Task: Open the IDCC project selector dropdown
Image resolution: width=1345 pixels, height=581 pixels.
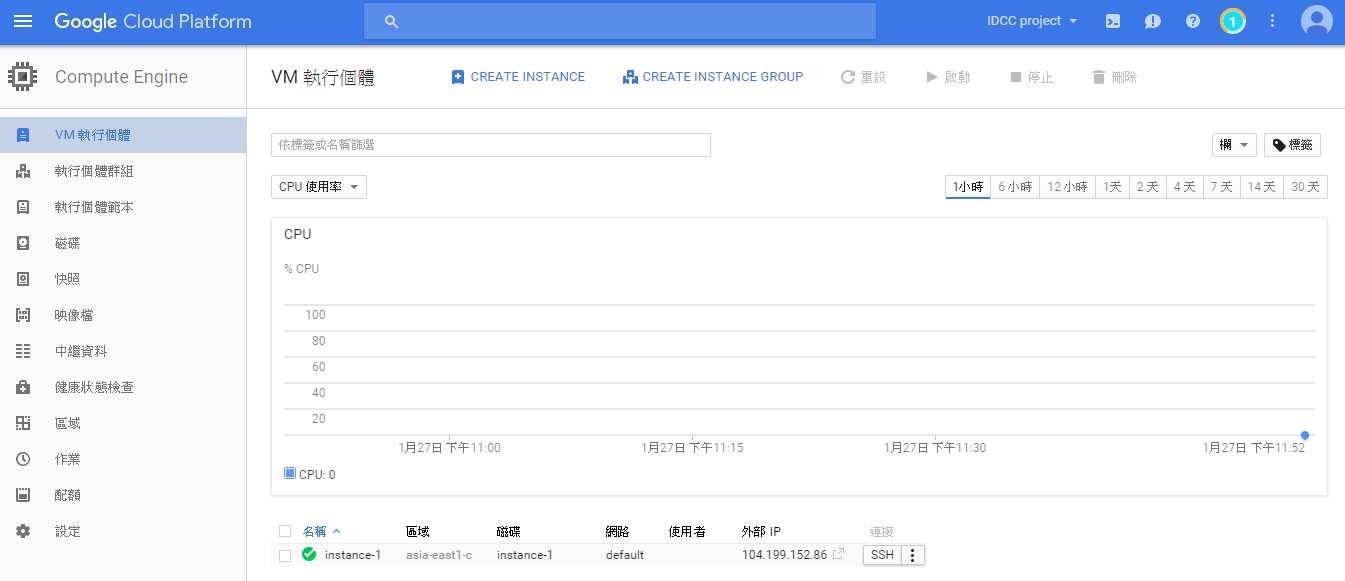Action: click(x=1032, y=21)
